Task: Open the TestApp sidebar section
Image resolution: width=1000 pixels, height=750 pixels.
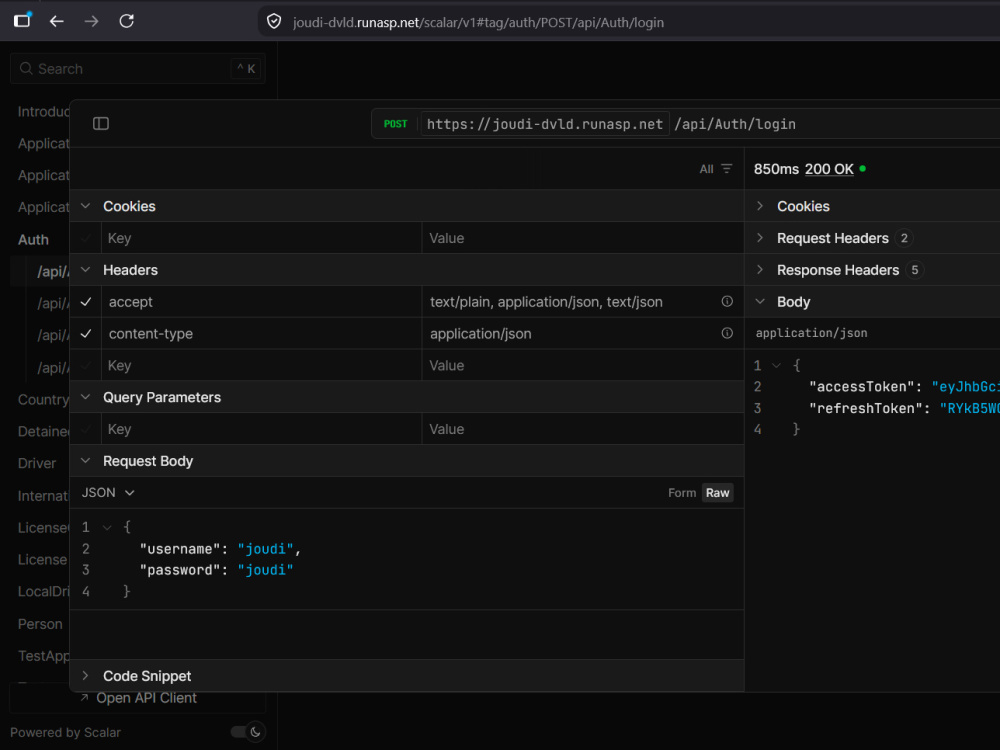Action: [x=43, y=656]
